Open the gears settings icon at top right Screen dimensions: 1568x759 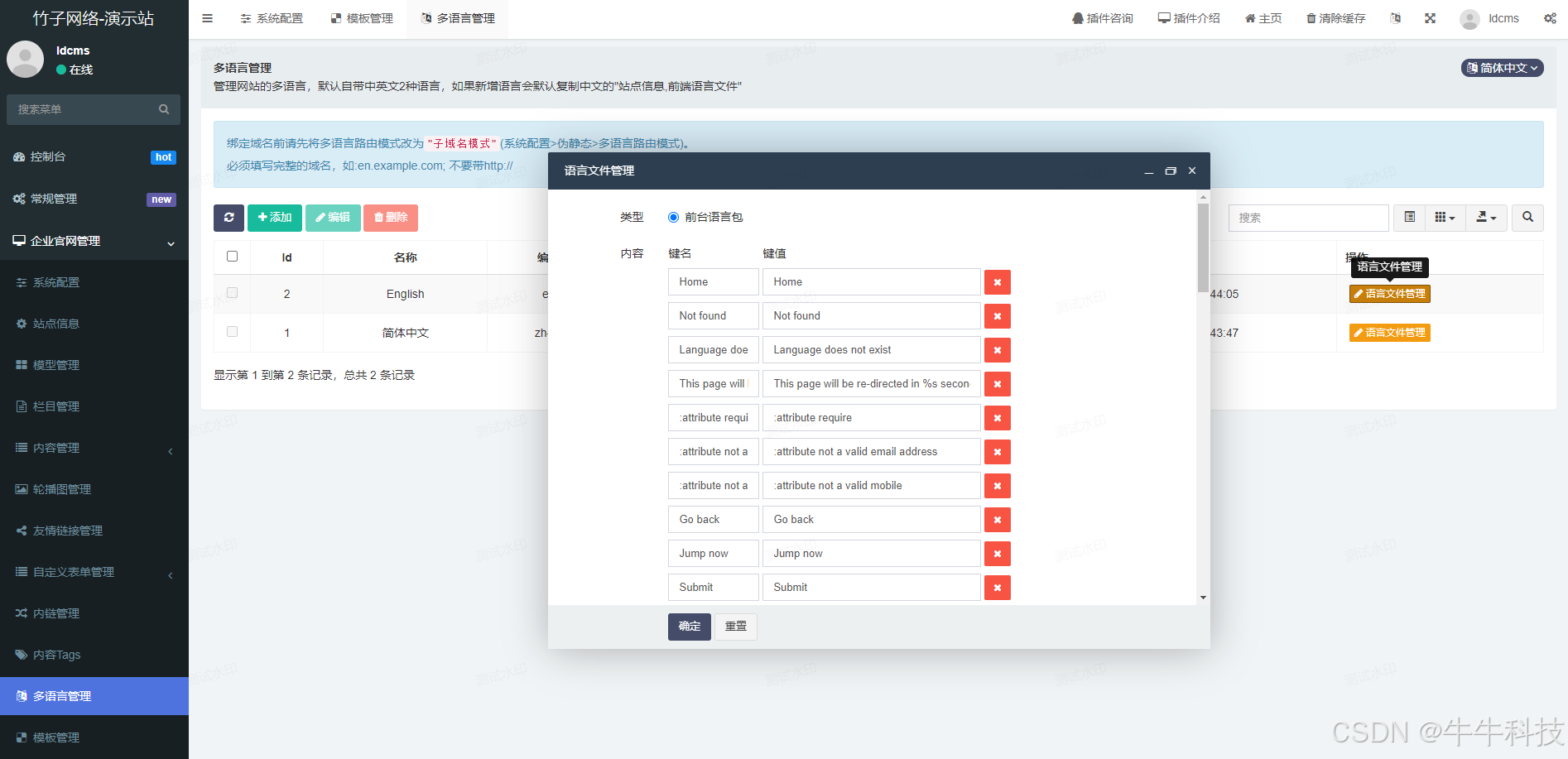[1549, 17]
